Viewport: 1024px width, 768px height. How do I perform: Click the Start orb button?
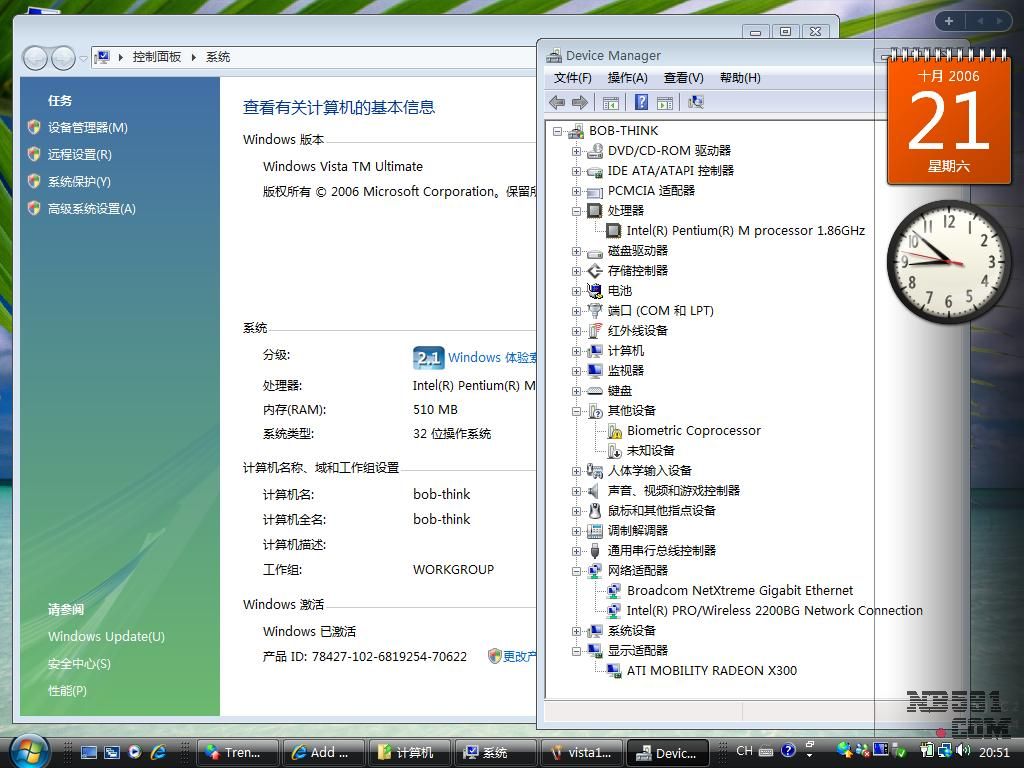(29, 750)
